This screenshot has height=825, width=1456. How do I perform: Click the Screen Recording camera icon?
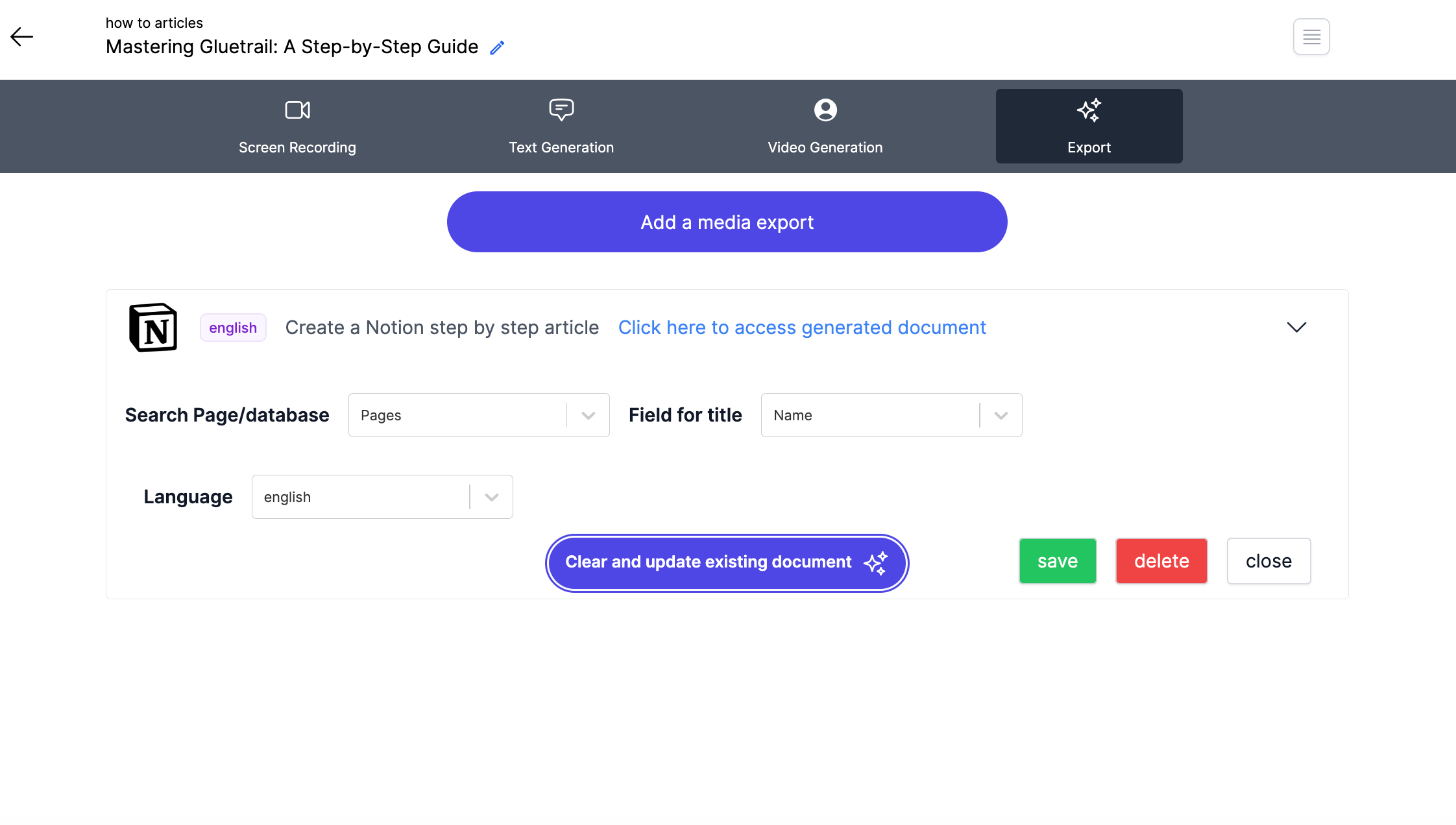[x=297, y=110]
